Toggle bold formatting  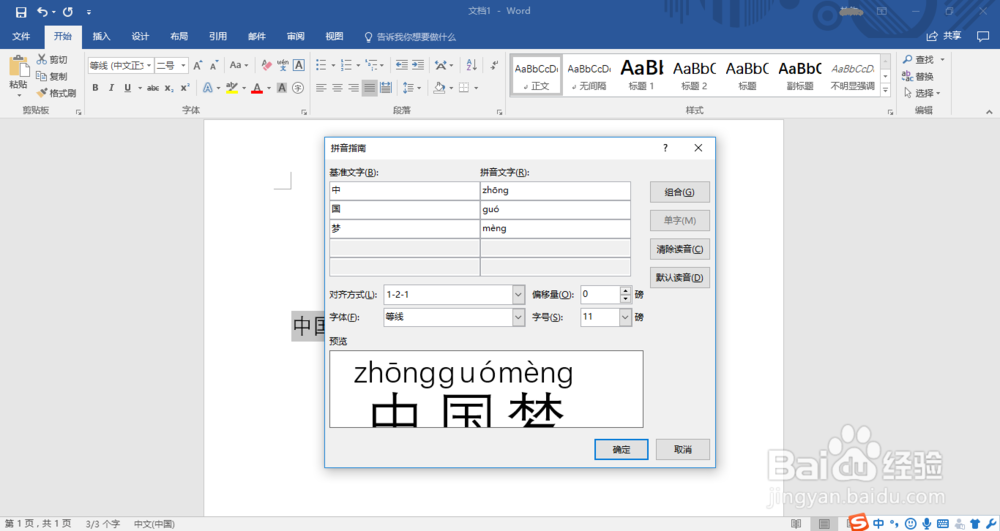point(95,88)
